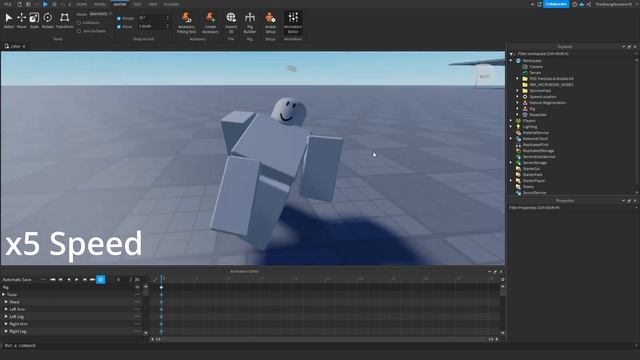Open the animation options ellipsis menu

[x=43, y=280]
